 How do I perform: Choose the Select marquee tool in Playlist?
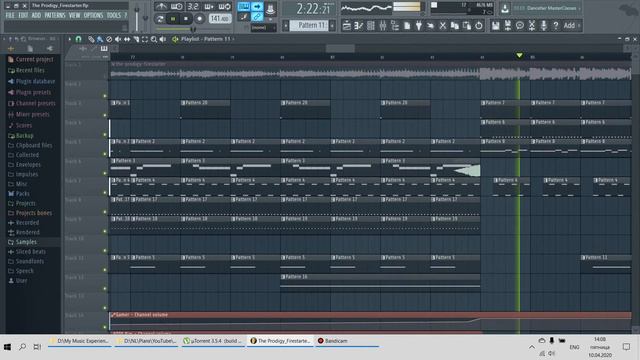pyautogui.click(x=145, y=39)
